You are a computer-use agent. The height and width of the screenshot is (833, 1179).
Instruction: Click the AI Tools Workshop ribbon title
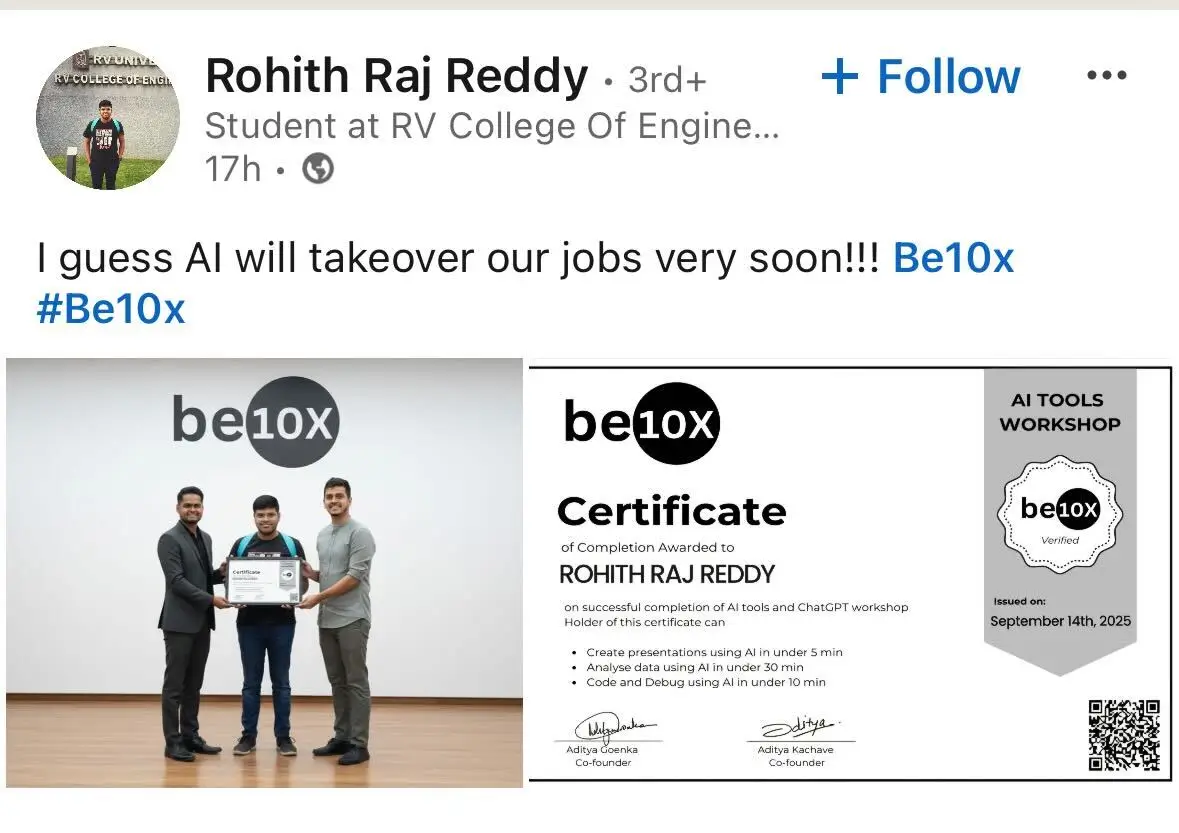1059,412
